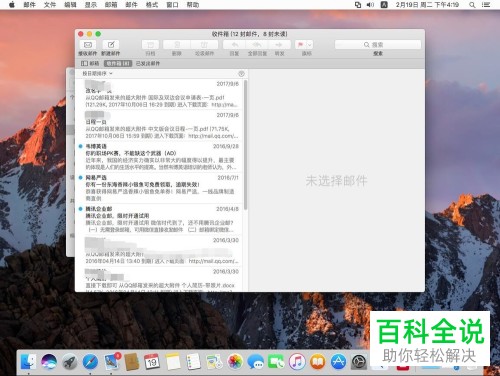500x376 pixels.
Task: Open Reminders from the Dock
Action: tap(193, 362)
